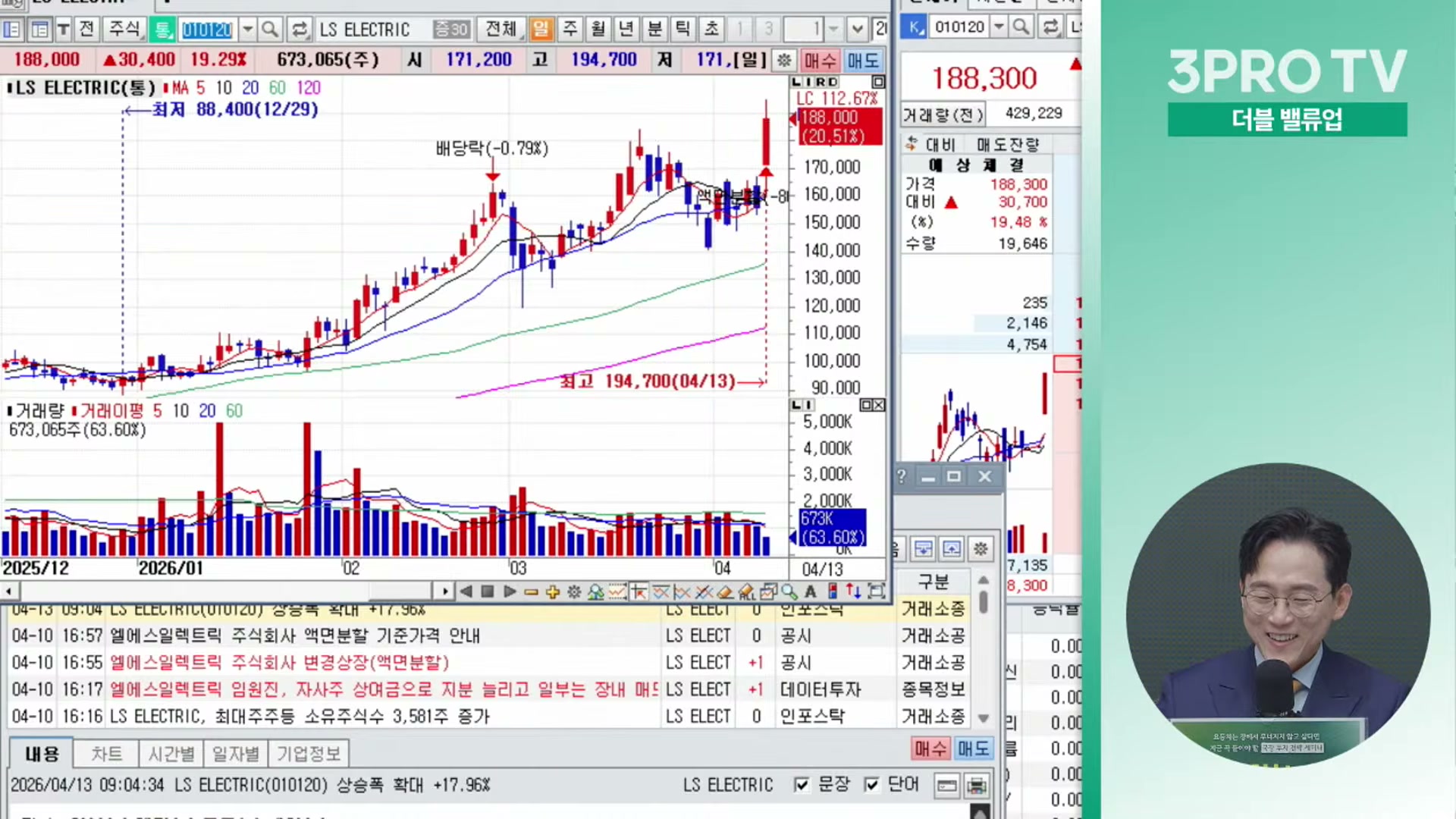Viewport: 1456px width, 819px height.
Task: Click the yellow minus zoom-out chart icon
Action: click(531, 591)
